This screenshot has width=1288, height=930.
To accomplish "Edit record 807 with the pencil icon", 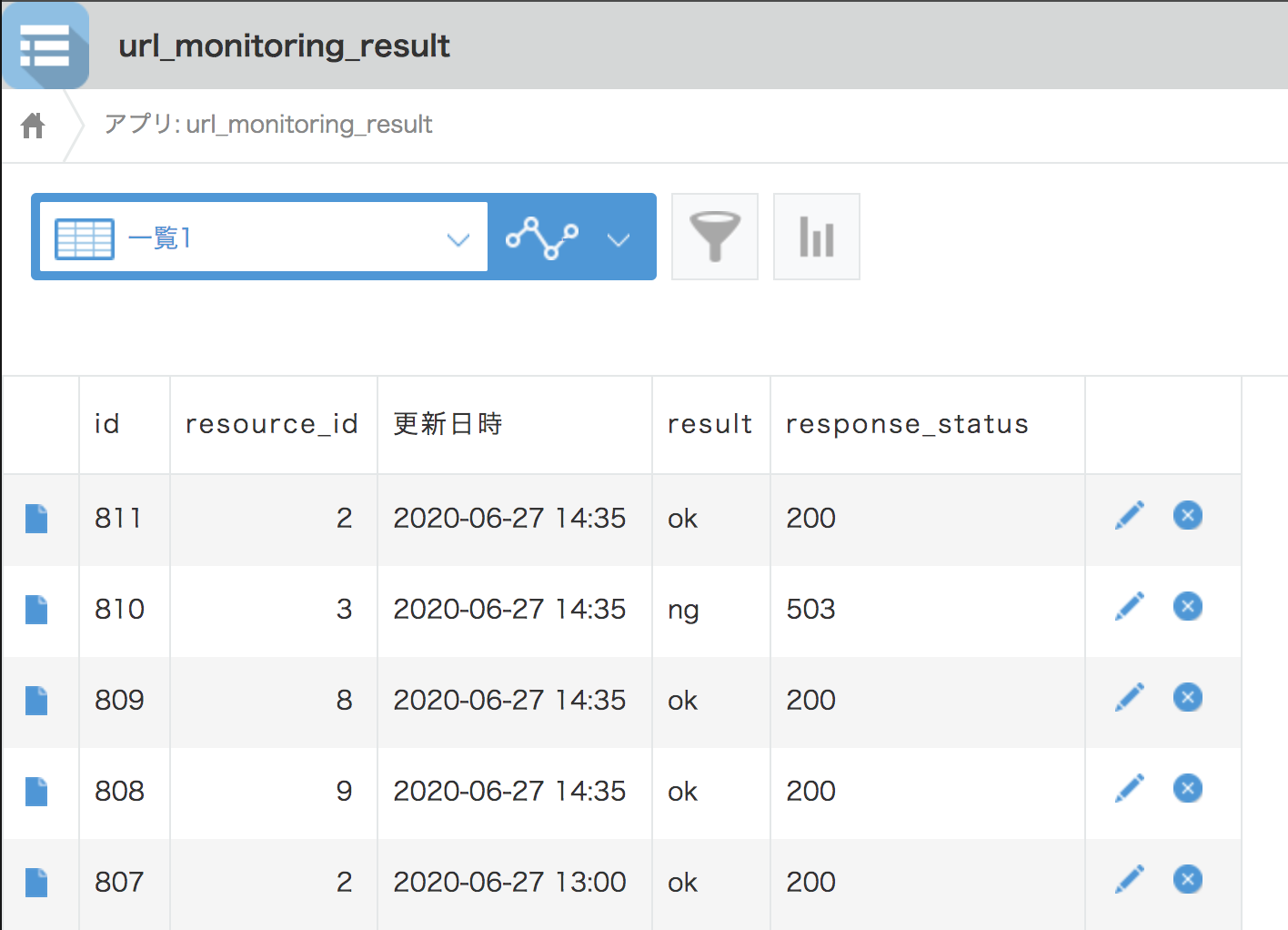I will click(1130, 879).
